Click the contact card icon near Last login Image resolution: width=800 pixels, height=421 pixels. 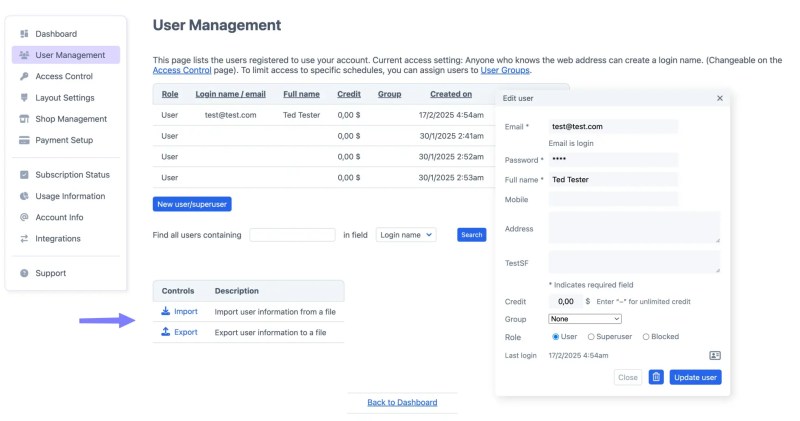pos(715,355)
